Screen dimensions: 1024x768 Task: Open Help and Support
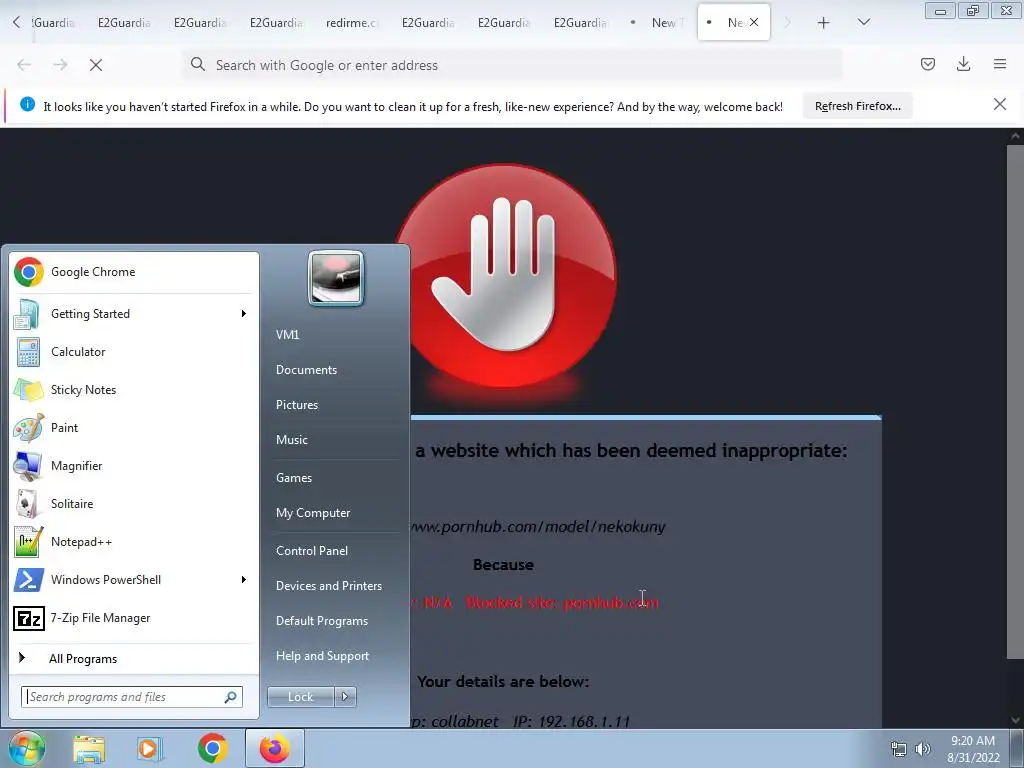[x=322, y=656]
